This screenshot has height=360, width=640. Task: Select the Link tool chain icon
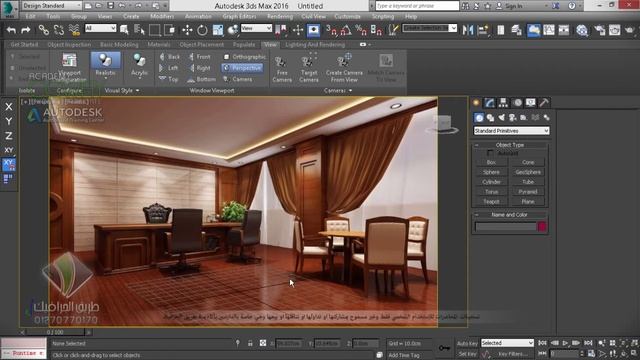pyautogui.click(x=44, y=30)
